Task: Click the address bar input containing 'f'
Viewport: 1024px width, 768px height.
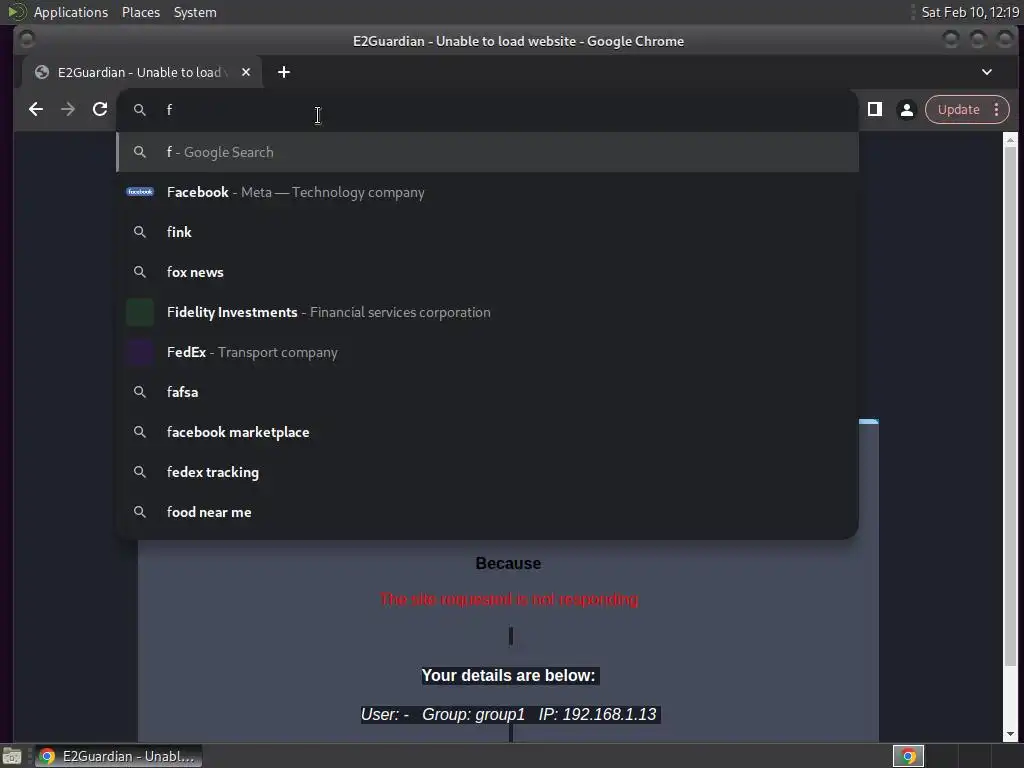Action: 487,110
